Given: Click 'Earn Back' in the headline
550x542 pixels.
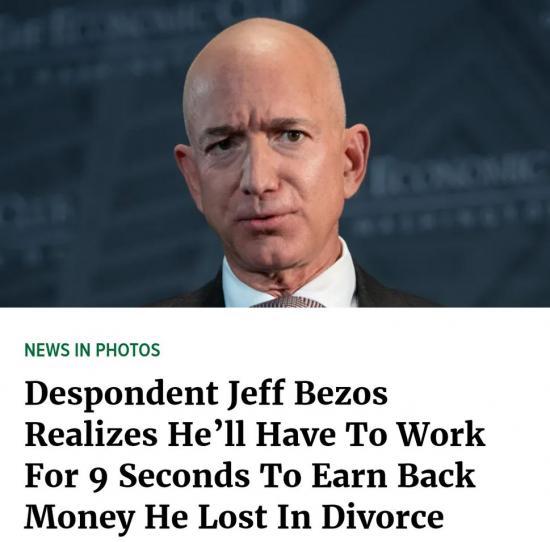Looking at the screenshot, I should point(394,475).
